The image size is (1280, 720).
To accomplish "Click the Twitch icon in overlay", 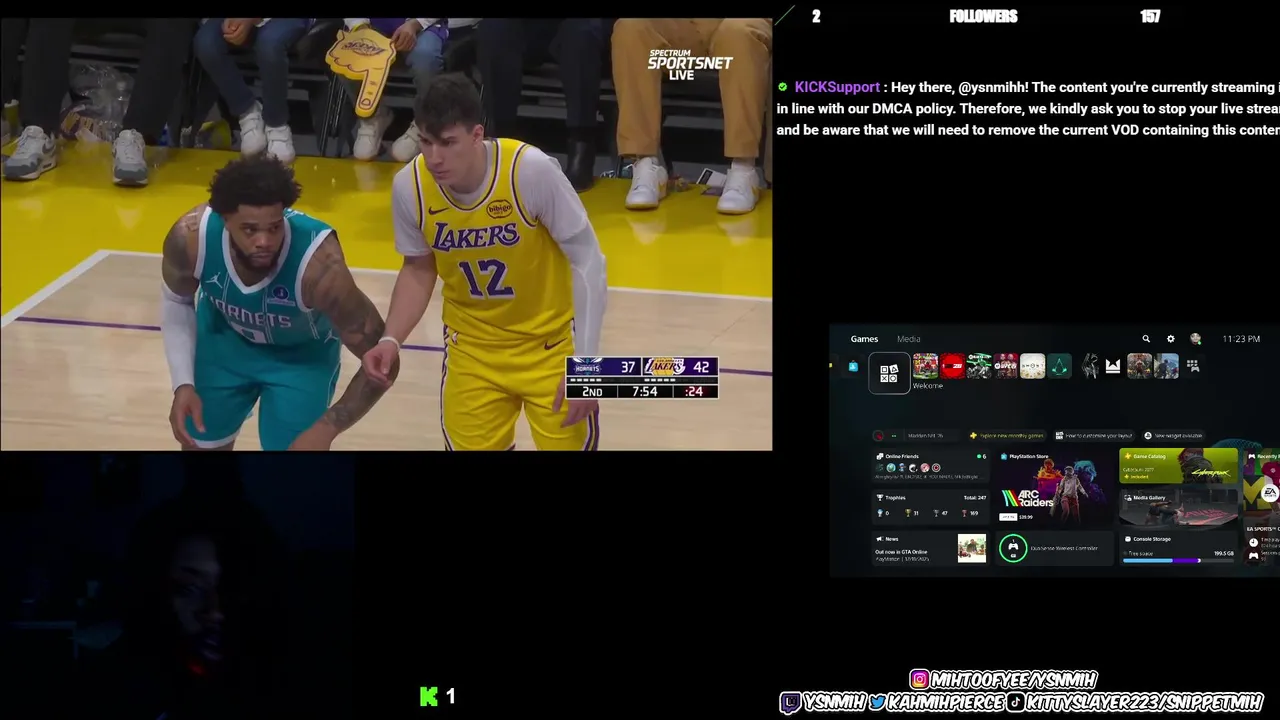I will tap(790, 702).
